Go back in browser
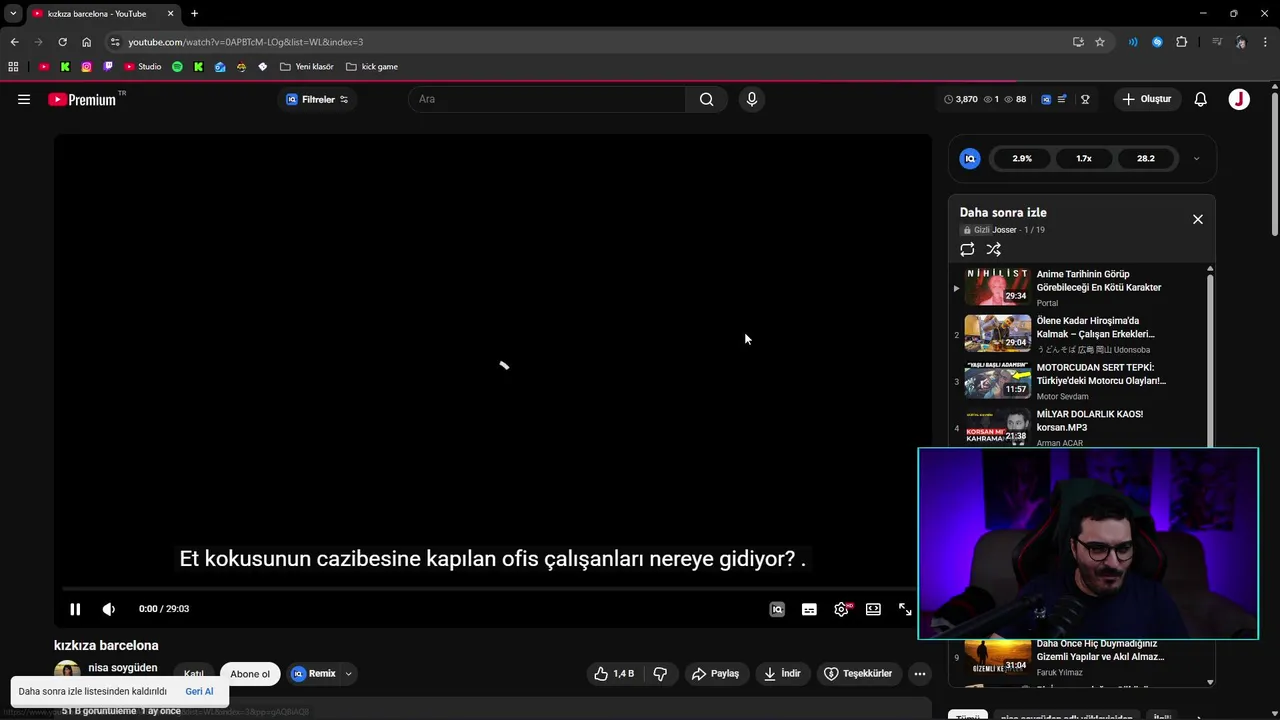 pos(14,42)
